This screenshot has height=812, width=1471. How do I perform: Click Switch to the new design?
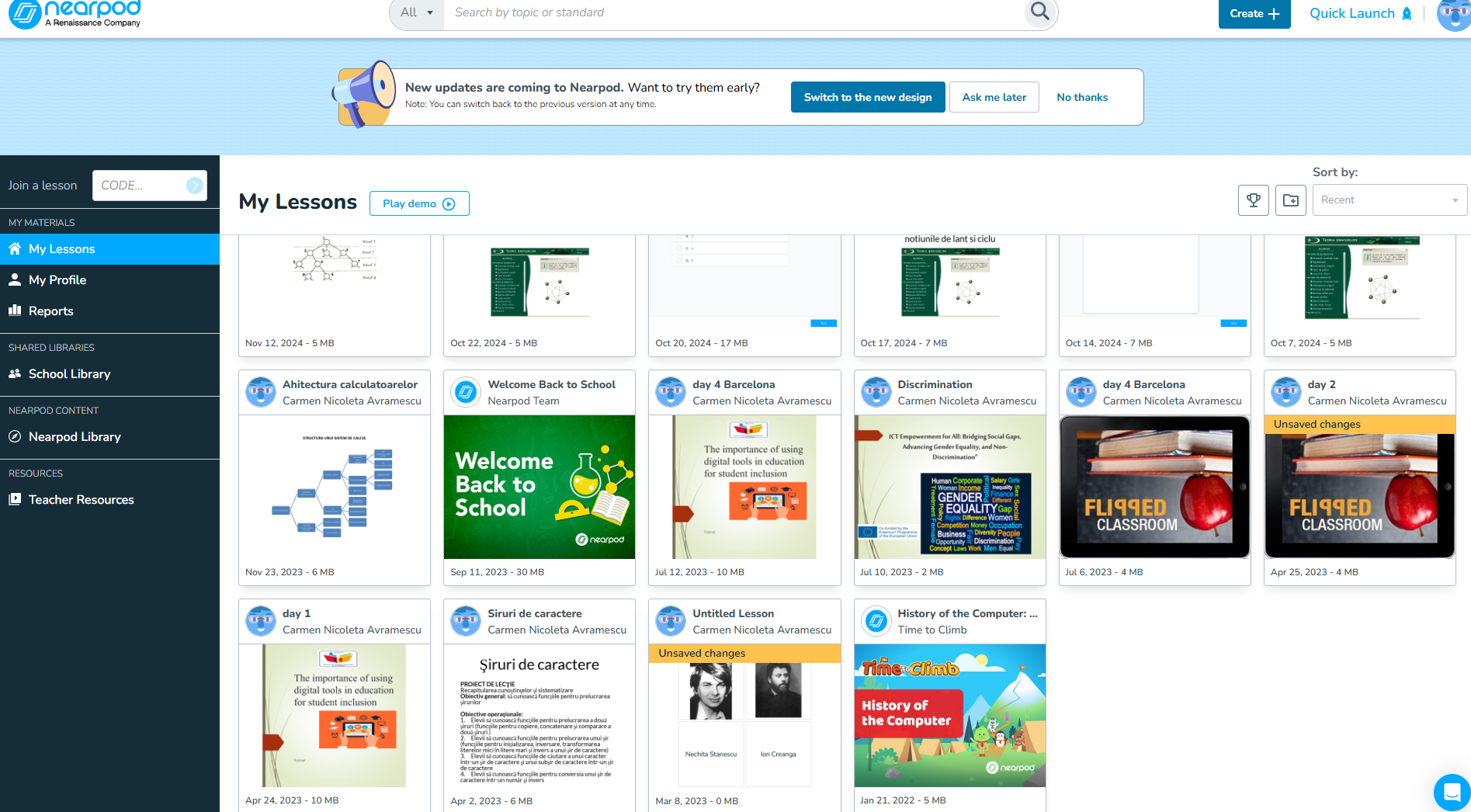(x=867, y=97)
